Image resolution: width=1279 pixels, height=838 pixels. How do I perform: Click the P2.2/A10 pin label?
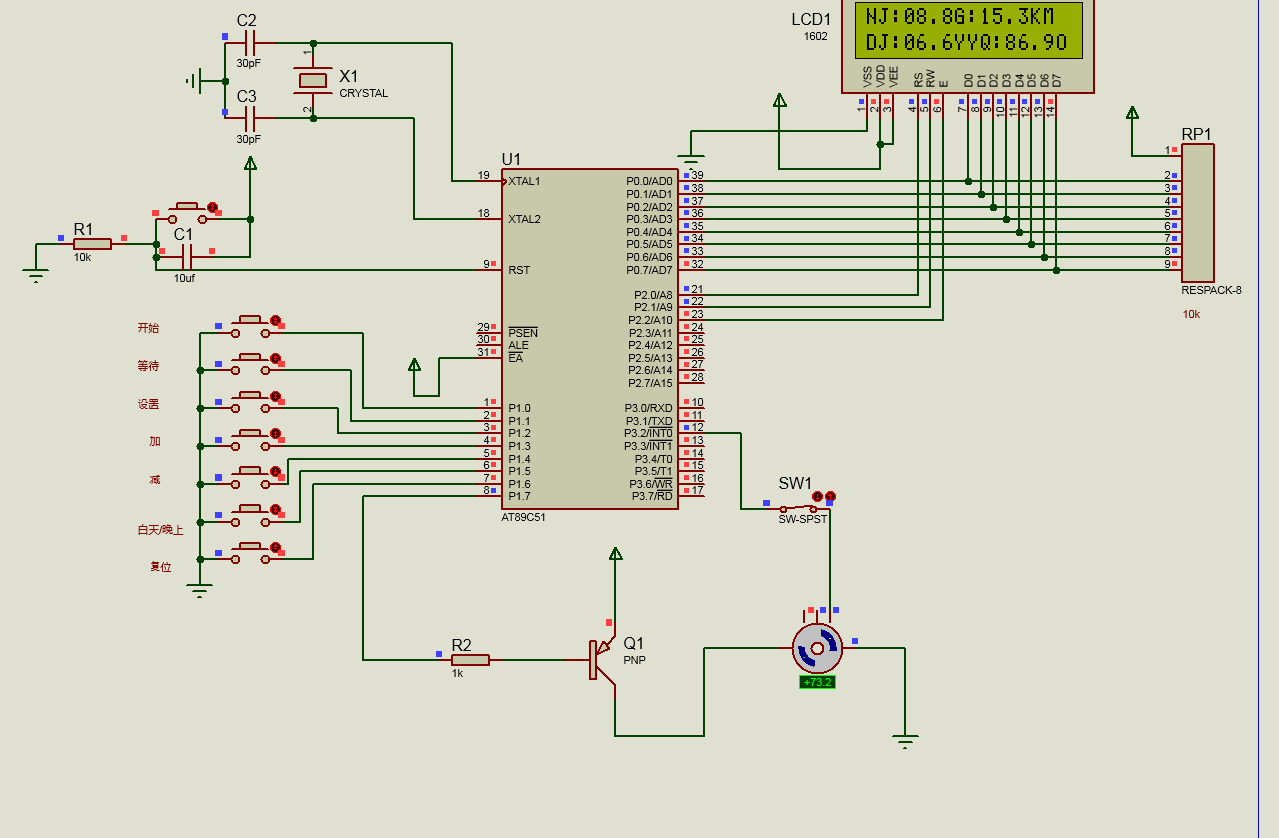(650, 320)
